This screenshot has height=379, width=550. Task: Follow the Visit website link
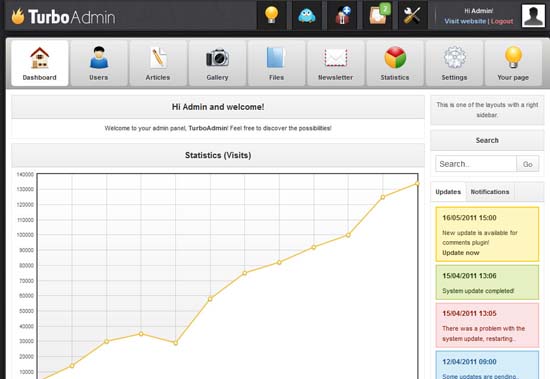tap(465, 21)
